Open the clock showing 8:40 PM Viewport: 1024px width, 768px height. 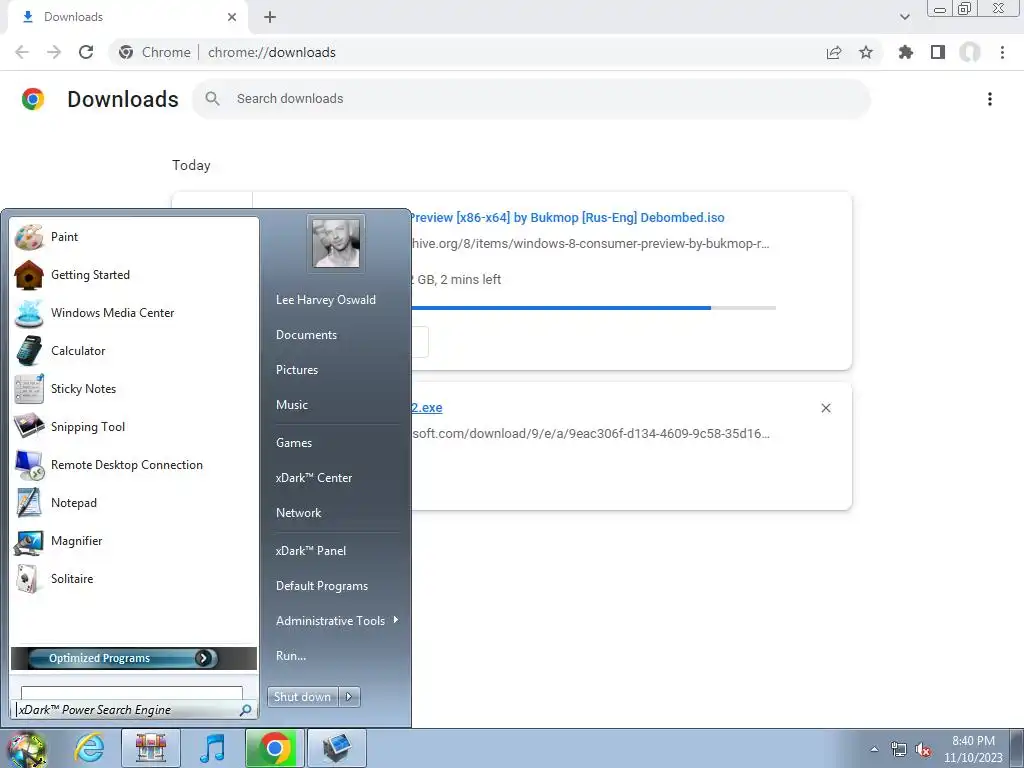(x=973, y=749)
